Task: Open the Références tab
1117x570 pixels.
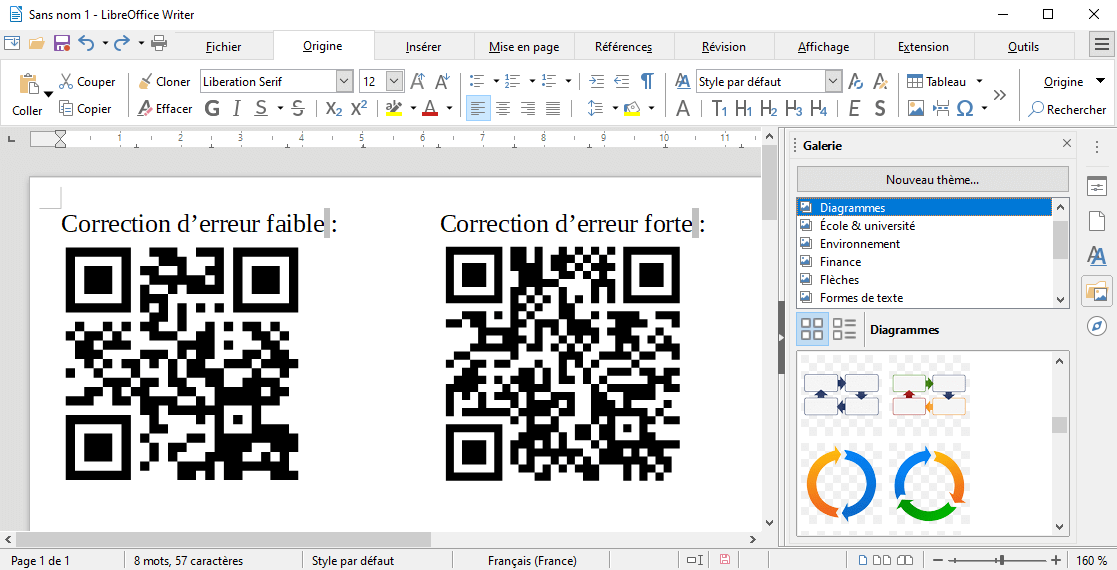Action: coord(623,47)
